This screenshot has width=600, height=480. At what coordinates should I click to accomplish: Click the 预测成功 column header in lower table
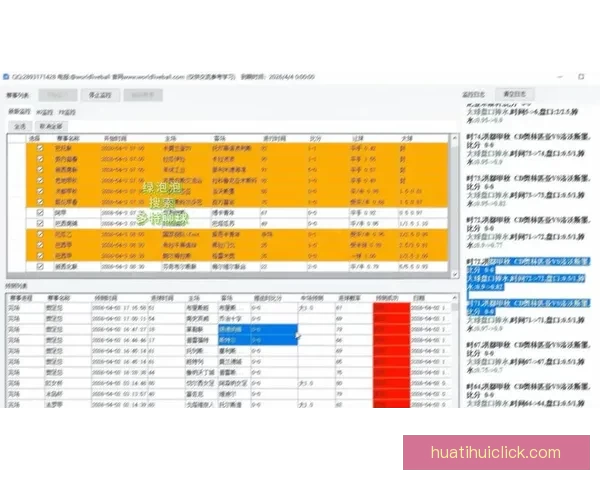[x=387, y=298]
